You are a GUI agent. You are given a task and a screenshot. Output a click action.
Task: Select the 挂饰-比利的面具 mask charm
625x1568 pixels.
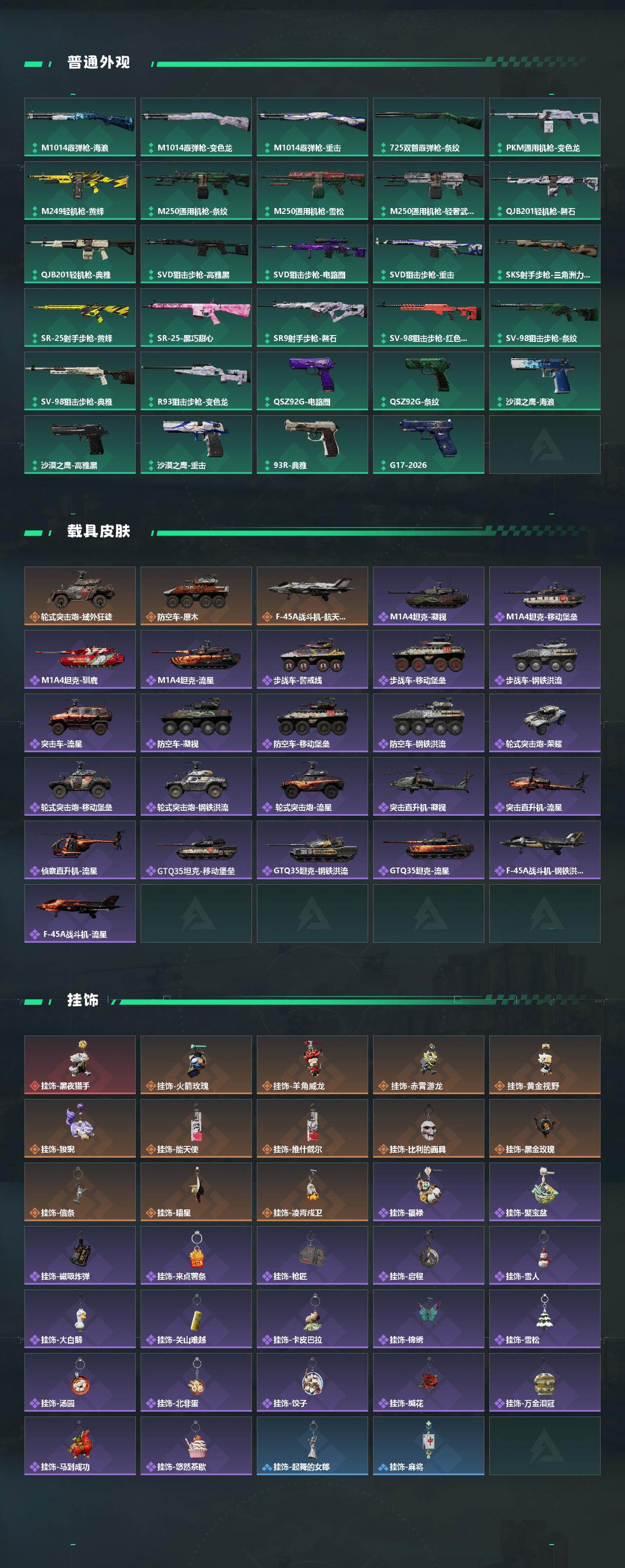pyautogui.click(x=428, y=1128)
